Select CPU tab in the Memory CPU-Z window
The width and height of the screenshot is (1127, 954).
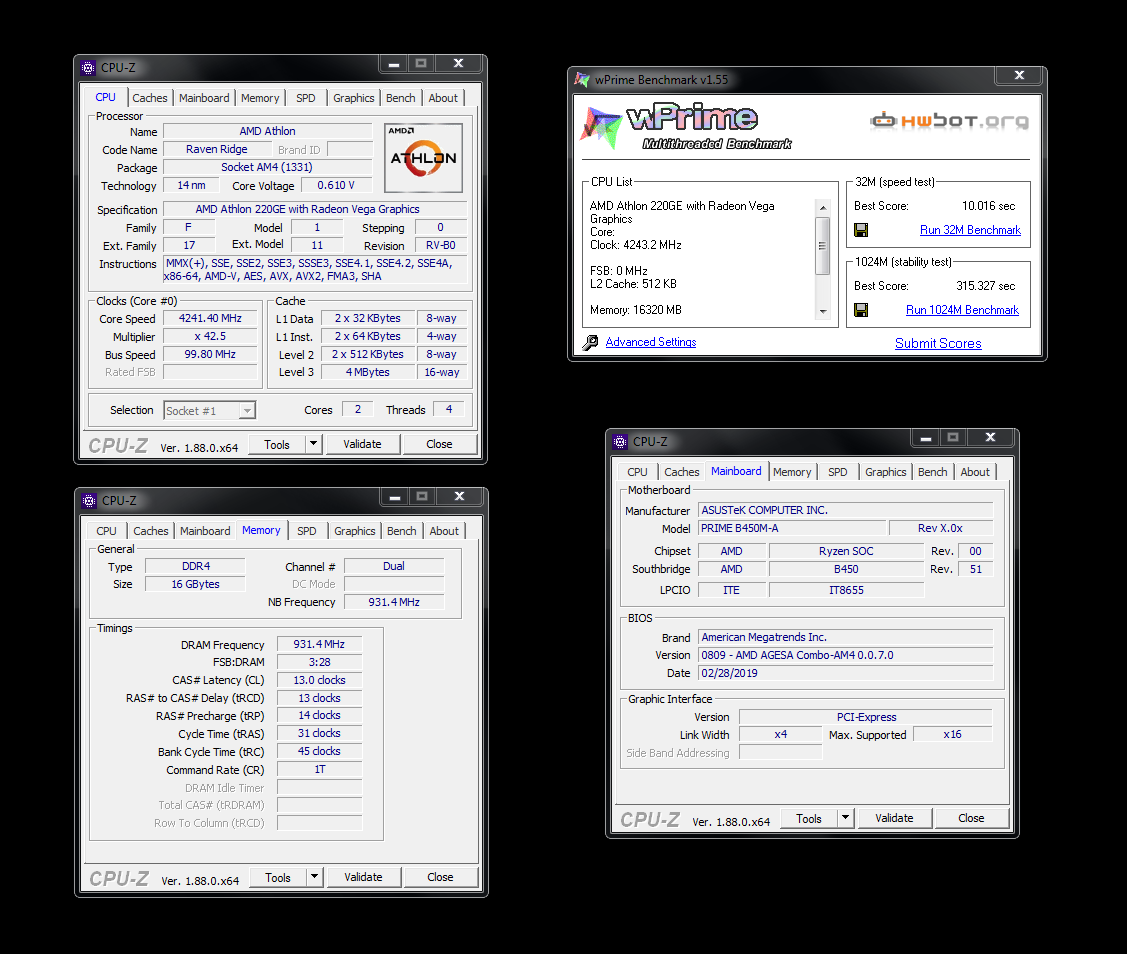point(106,531)
